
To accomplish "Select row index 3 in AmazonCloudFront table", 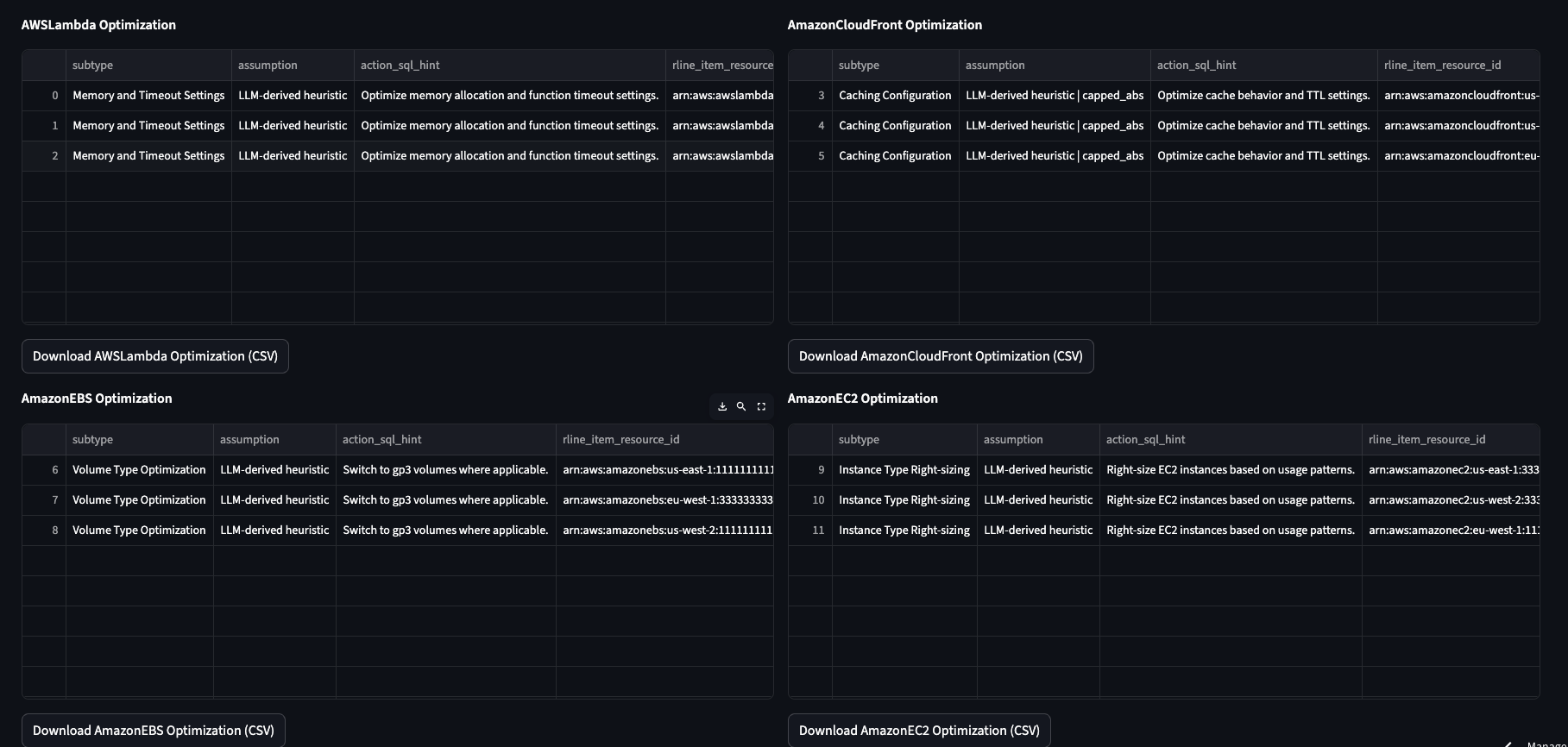I will (x=810, y=96).
